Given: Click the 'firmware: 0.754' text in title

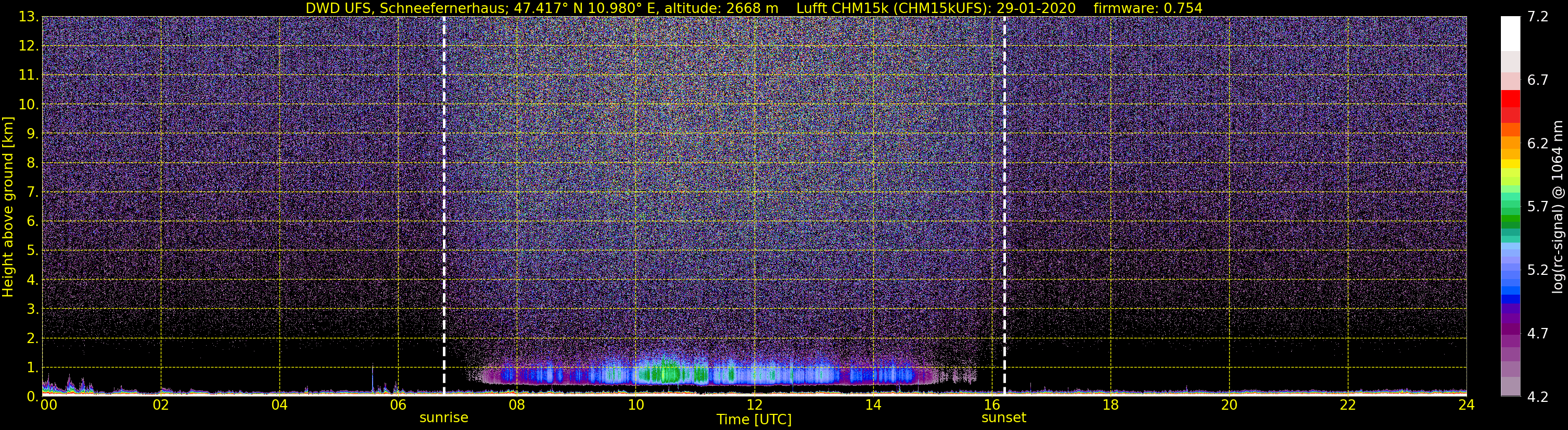Looking at the screenshot, I should click(1148, 8).
